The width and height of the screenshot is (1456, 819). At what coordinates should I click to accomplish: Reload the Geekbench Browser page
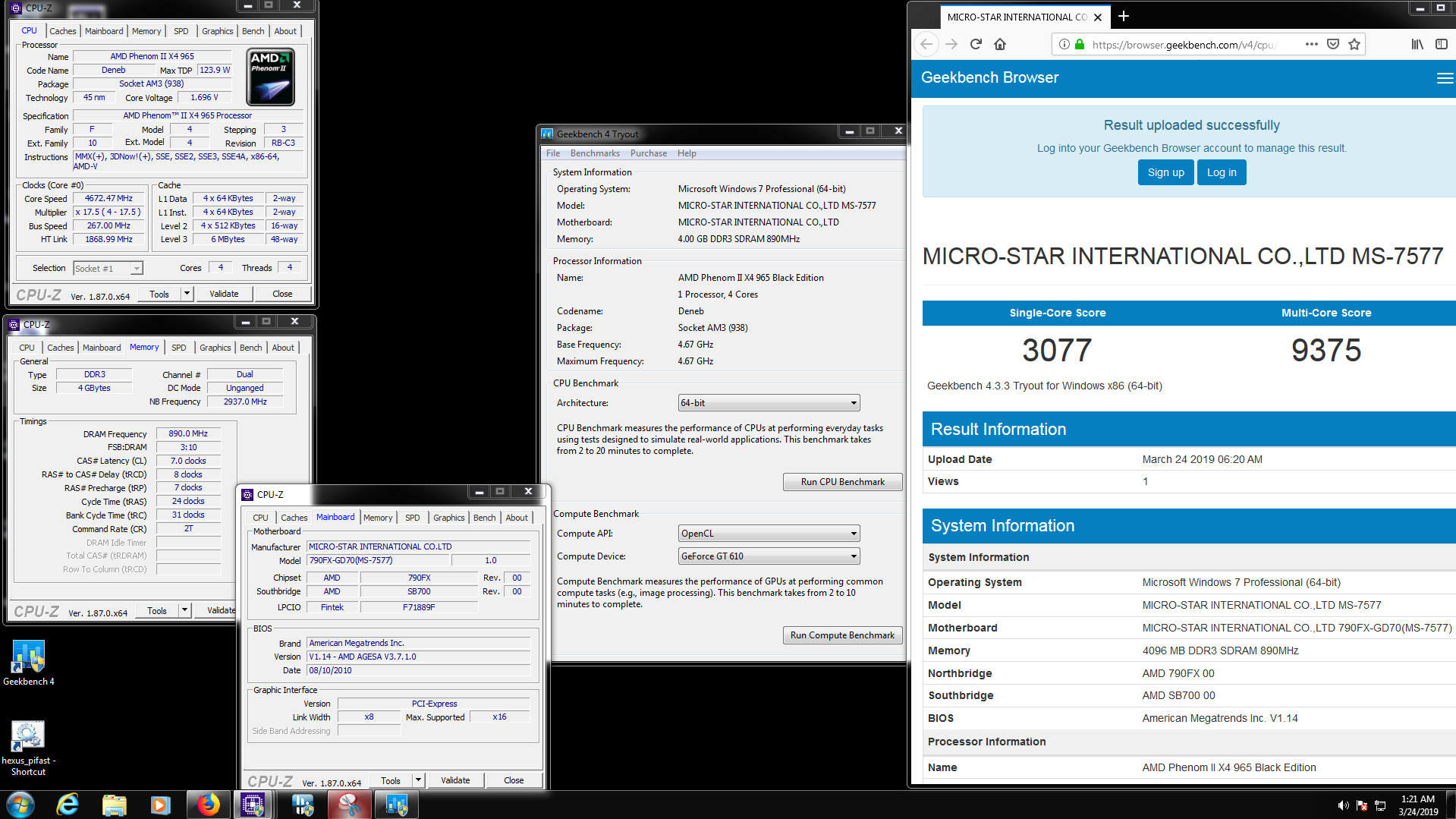976,44
